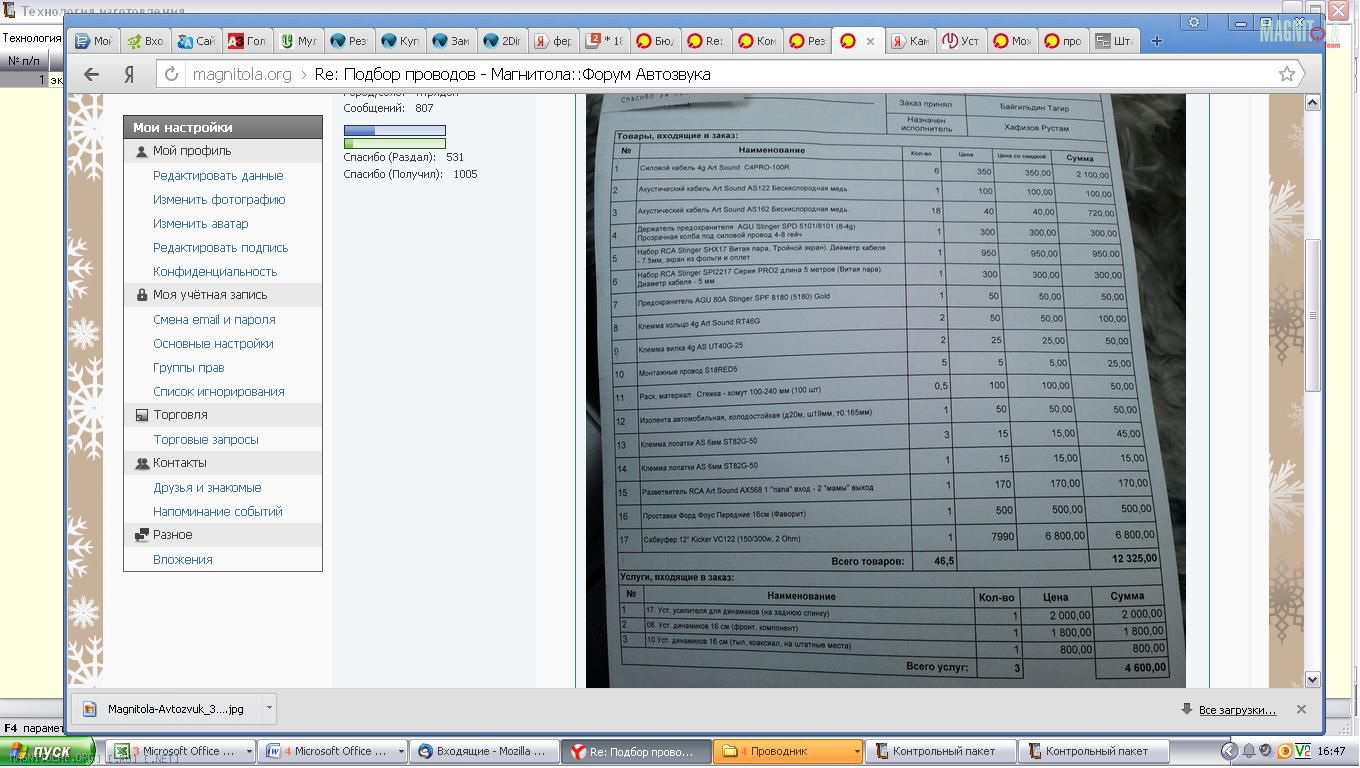This screenshot has width=1360, height=768.
Task: Click page scrollbar down arrow
Action: point(1313,680)
